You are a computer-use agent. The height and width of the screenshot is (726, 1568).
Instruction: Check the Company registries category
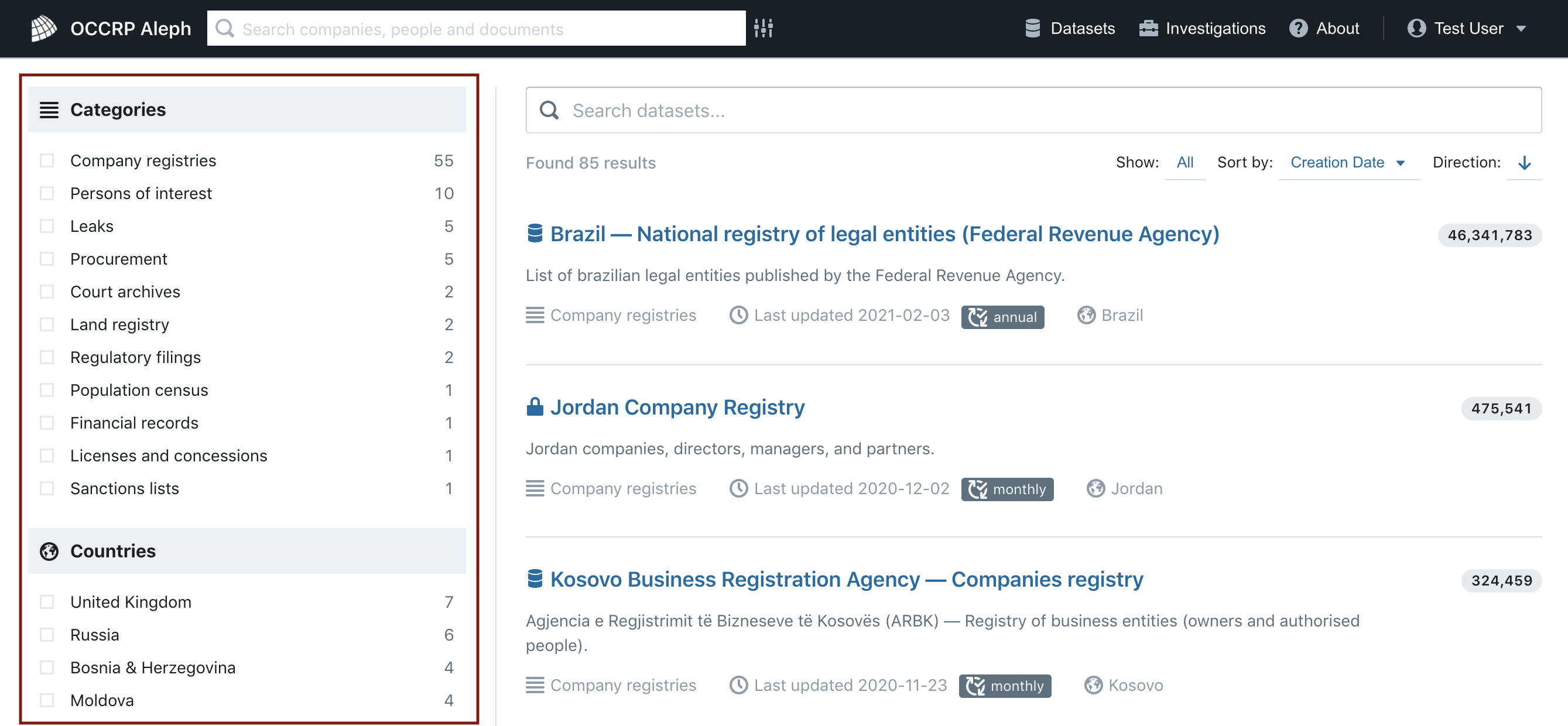click(47, 160)
